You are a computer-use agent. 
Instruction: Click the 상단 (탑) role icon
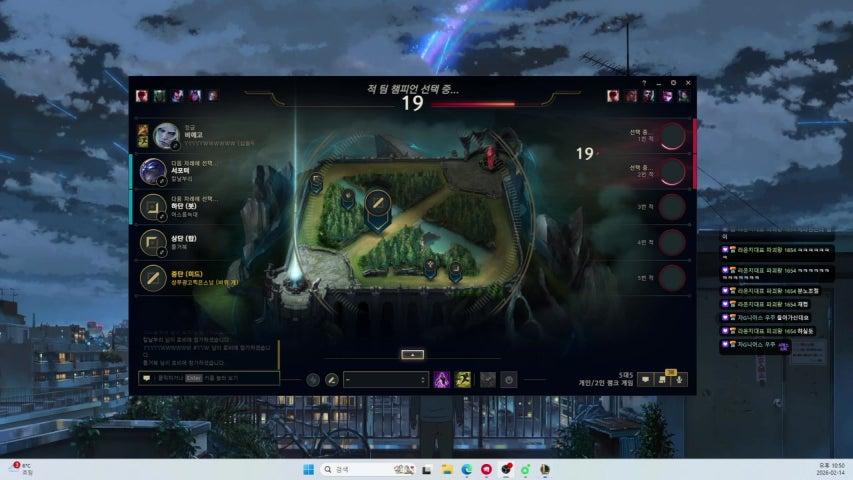[153, 242]
